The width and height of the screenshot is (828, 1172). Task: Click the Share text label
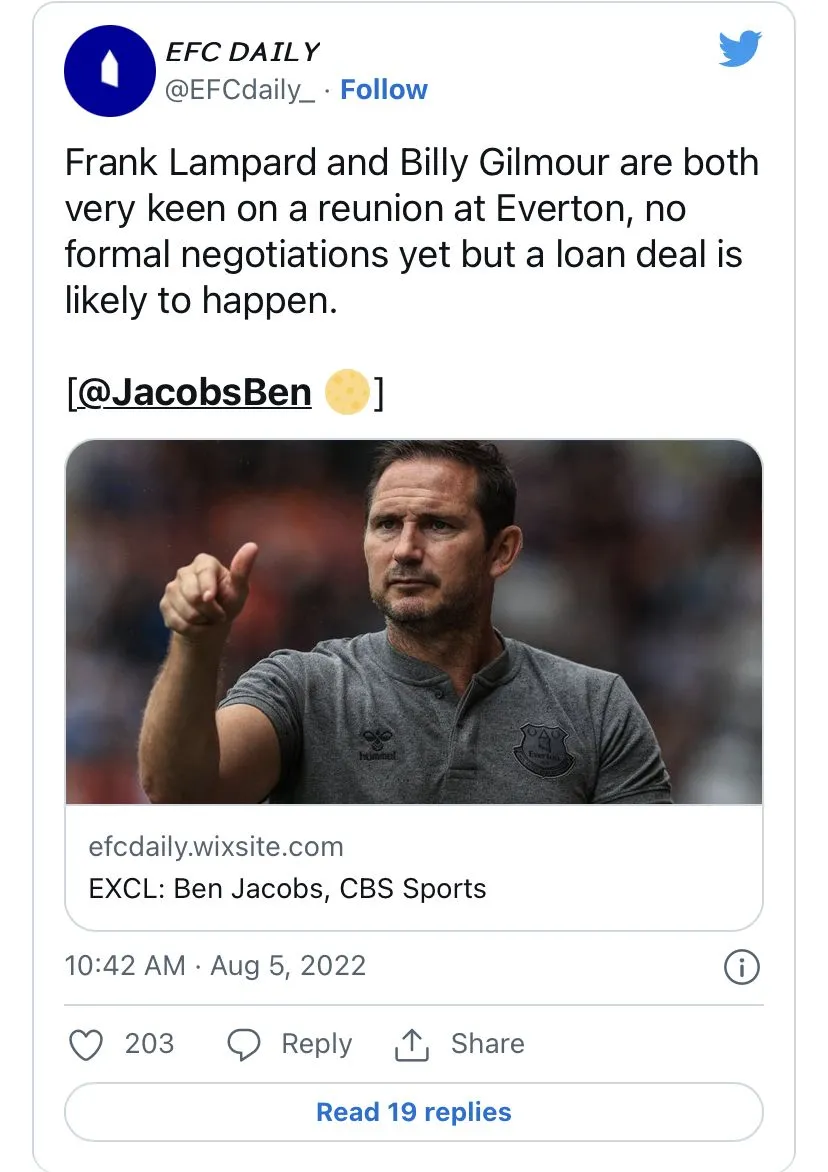click(487, 1044)
